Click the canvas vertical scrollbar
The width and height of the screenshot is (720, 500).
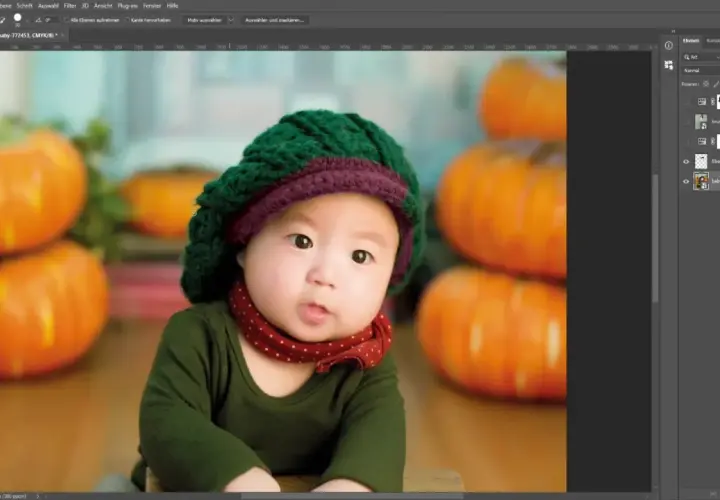coord(655,238)
